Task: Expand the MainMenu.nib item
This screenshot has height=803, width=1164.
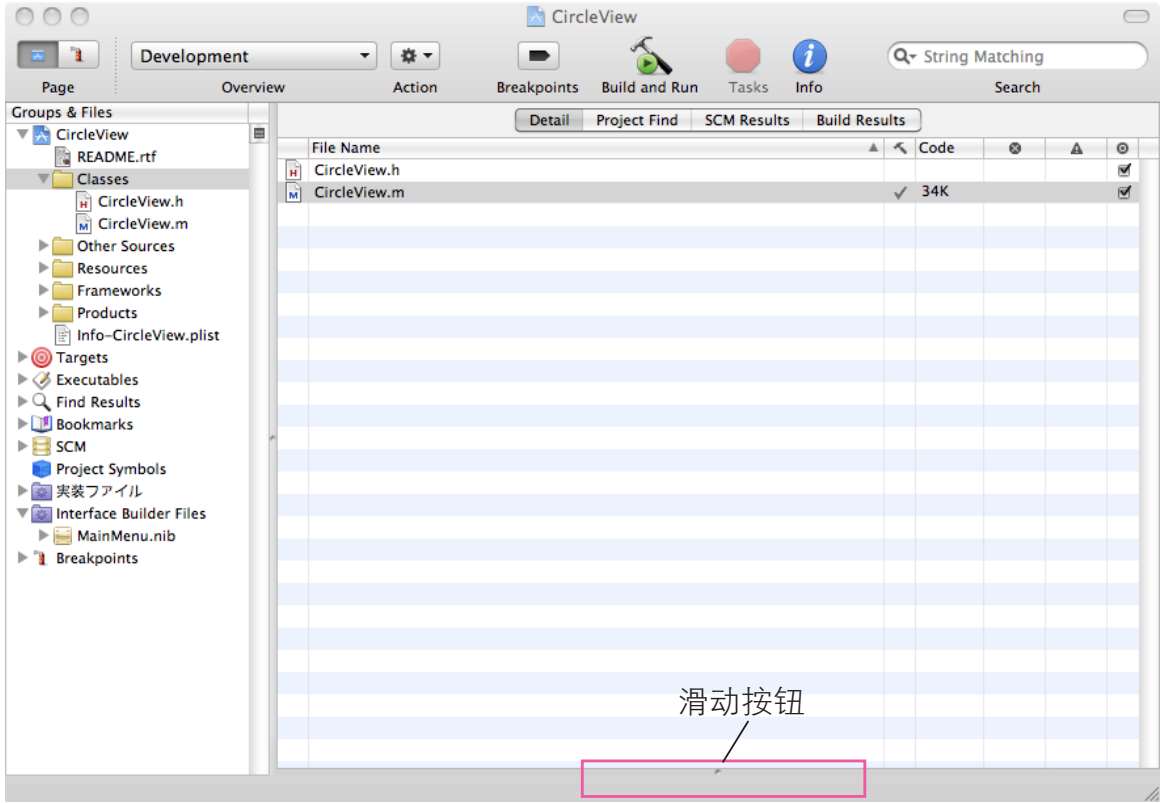Action: [43, 535]
